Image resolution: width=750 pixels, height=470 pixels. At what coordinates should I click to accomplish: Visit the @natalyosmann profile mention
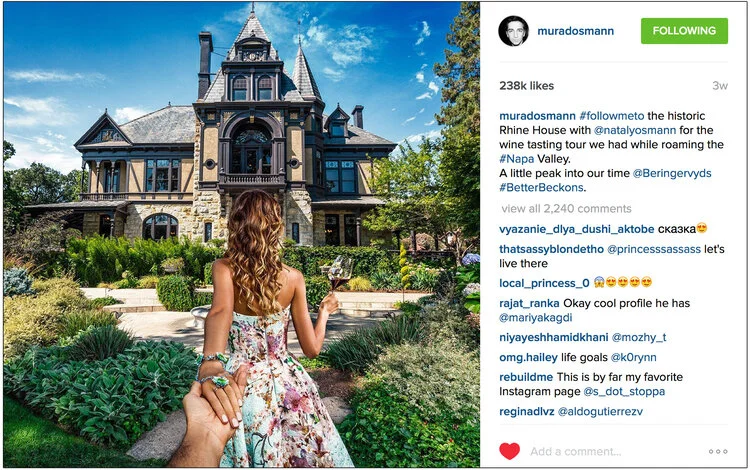pyautogui.click(x=635, y=130)
